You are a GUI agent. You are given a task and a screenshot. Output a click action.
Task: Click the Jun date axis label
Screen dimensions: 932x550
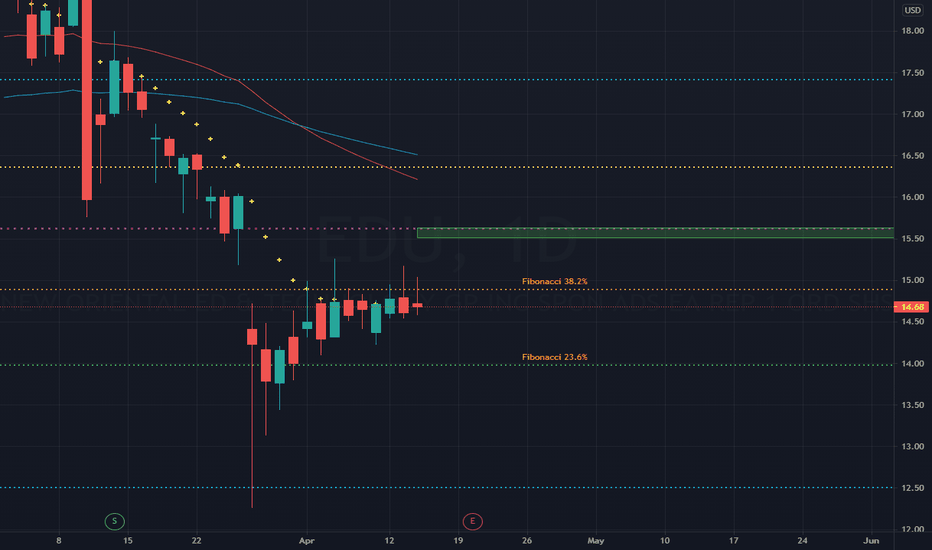[x=871, y=540]
